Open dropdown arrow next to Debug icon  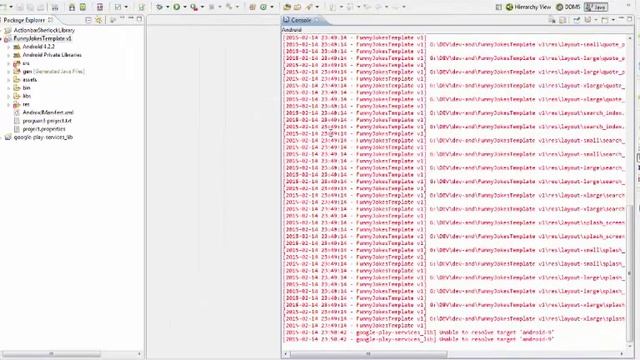[167, 7]
